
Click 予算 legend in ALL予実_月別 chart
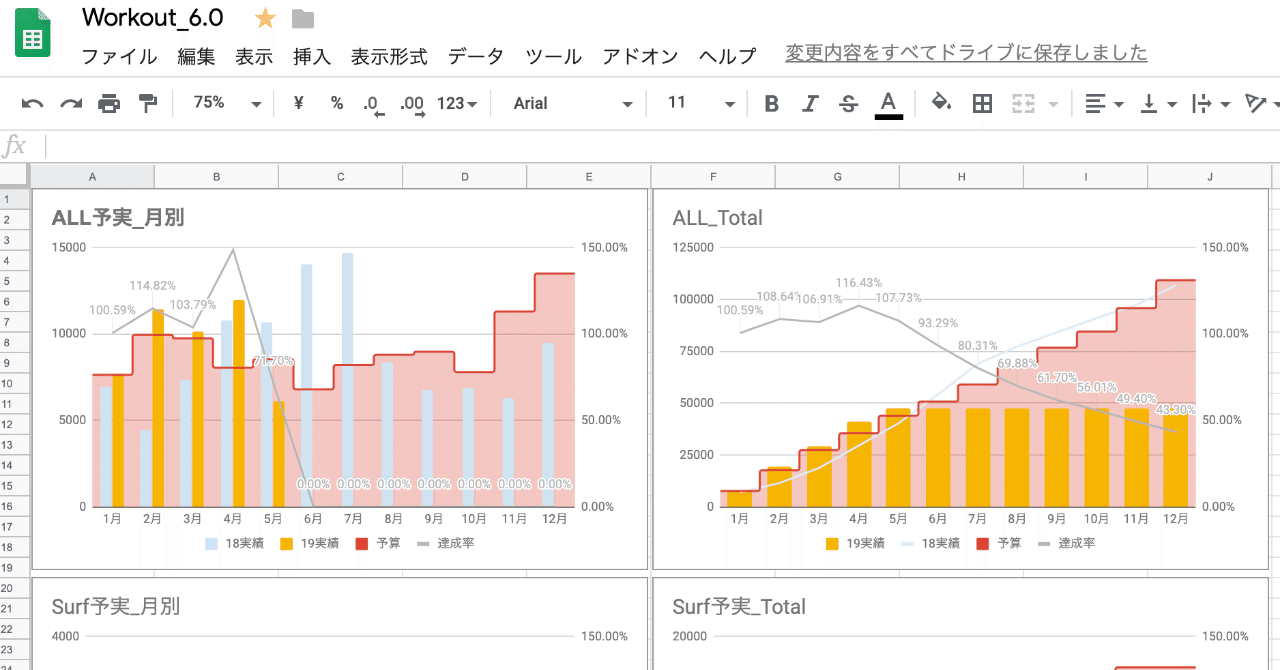click(x=378, y=543)
